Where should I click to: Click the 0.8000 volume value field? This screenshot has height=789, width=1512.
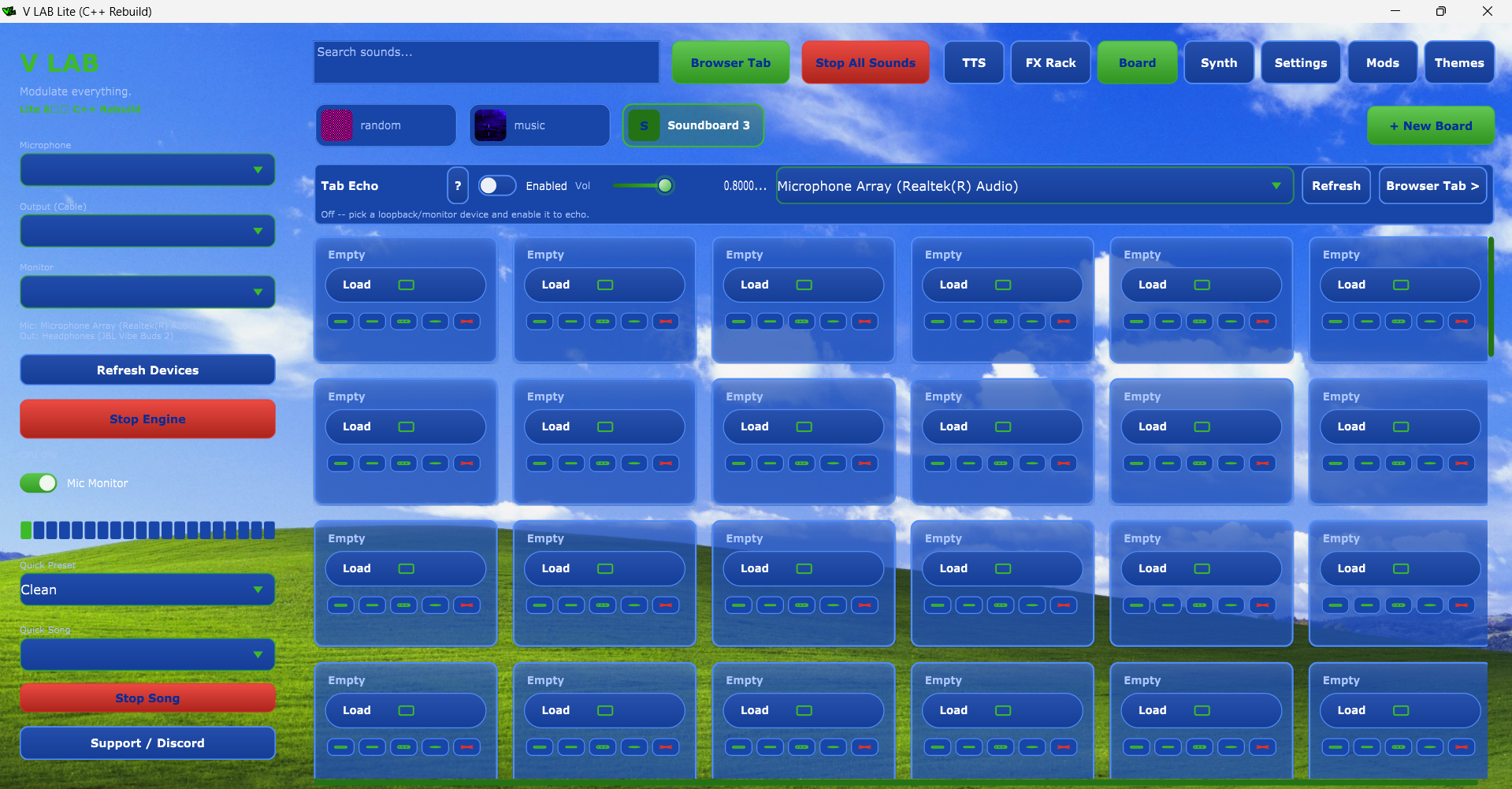[x=745, y=186]
